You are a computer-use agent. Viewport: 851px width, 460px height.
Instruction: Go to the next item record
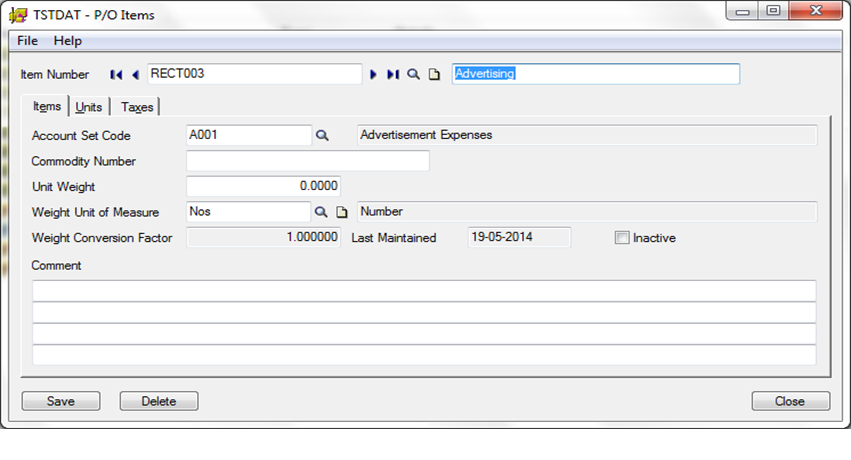click(x=373, y=74)
